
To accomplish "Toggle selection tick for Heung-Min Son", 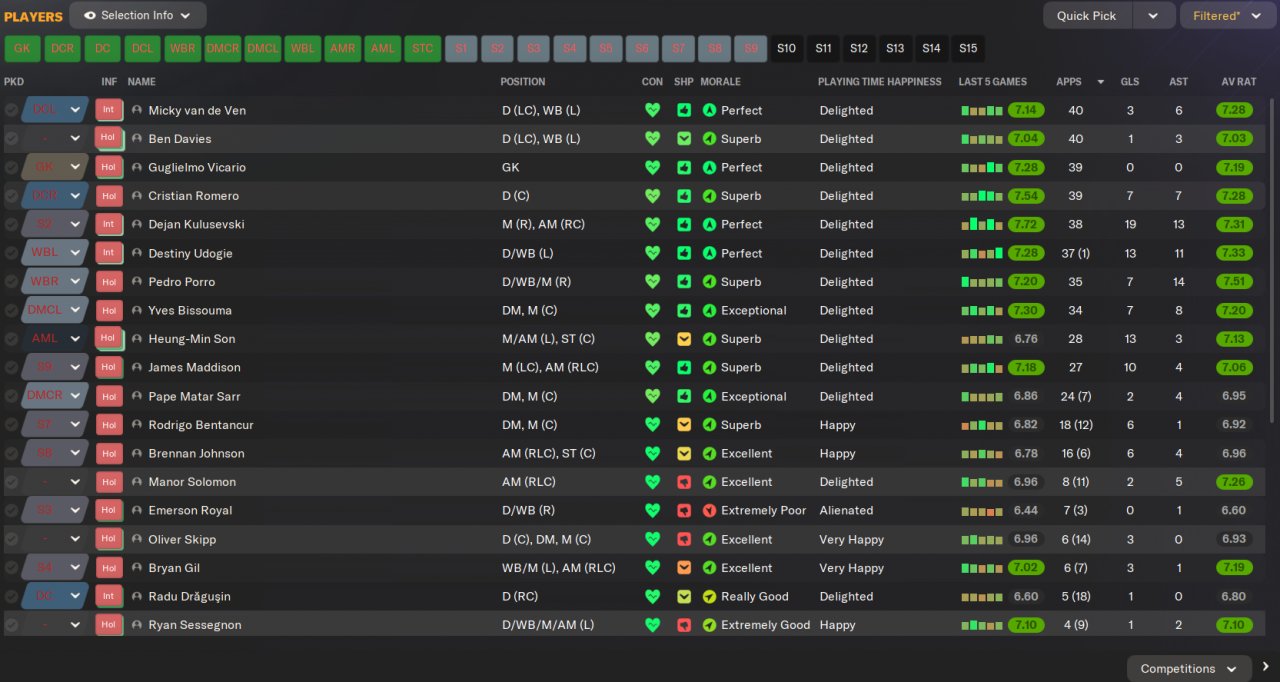I will point(11,339).
